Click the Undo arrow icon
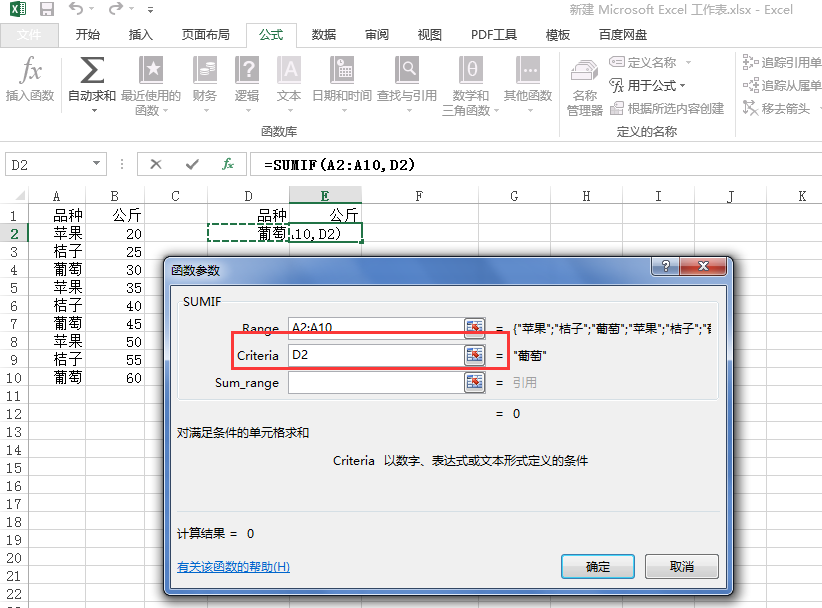The image size is (822, 608). click(75, 9)
